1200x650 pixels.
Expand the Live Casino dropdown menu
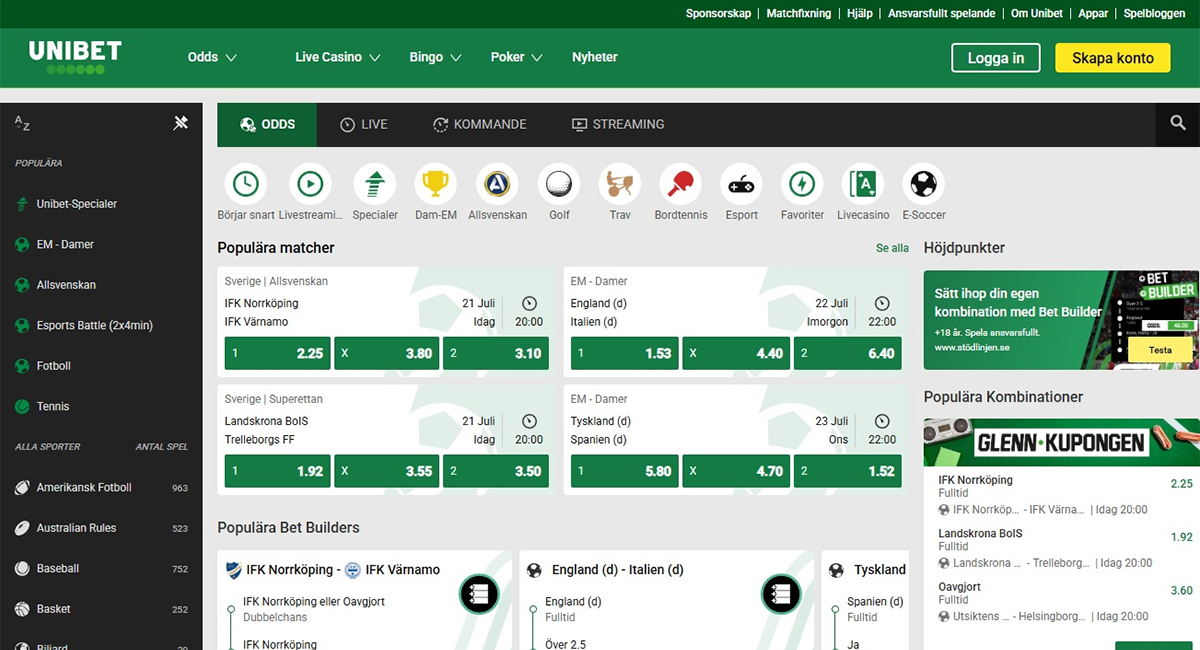coord(338,57)
